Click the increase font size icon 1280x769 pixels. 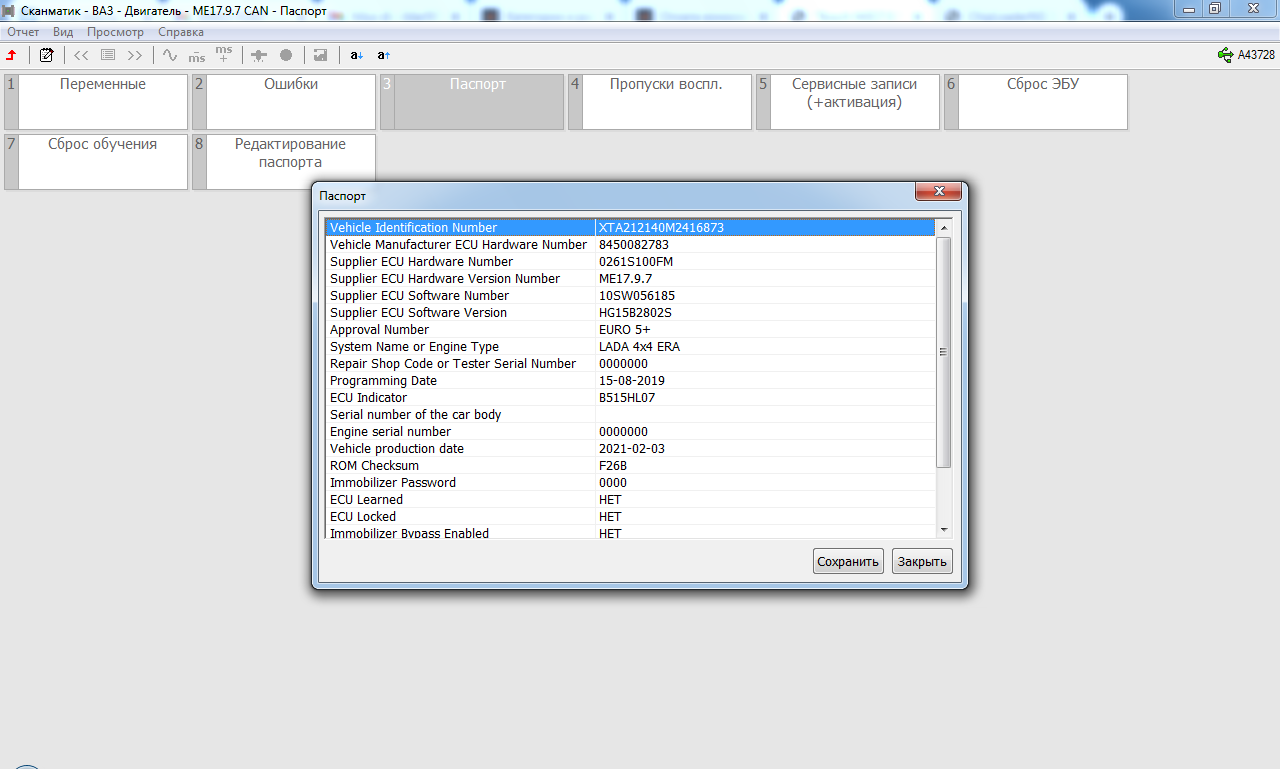[x=384, y=55]
